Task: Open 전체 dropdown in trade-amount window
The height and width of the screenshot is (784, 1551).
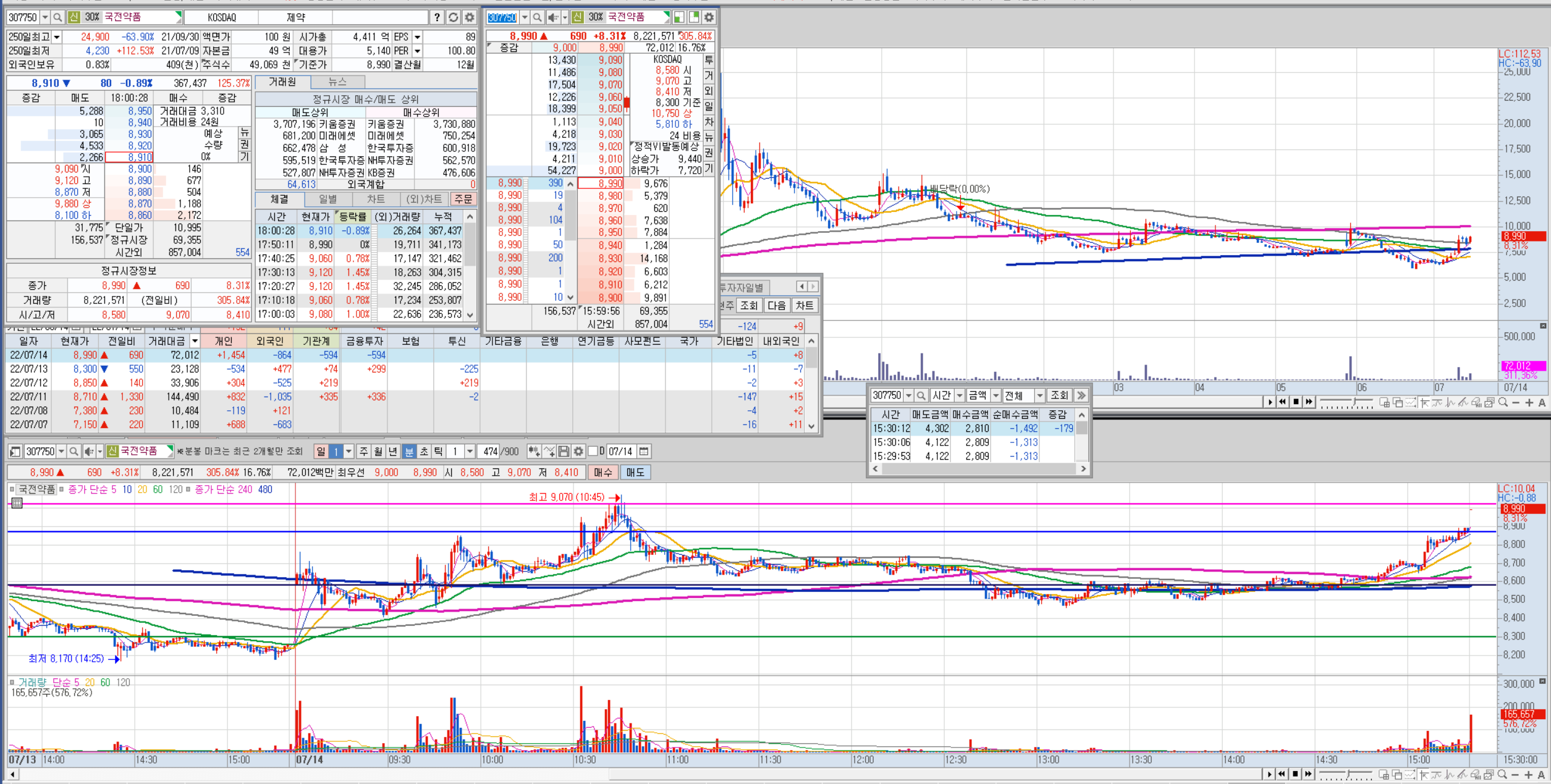Action: click(1039, 395)
